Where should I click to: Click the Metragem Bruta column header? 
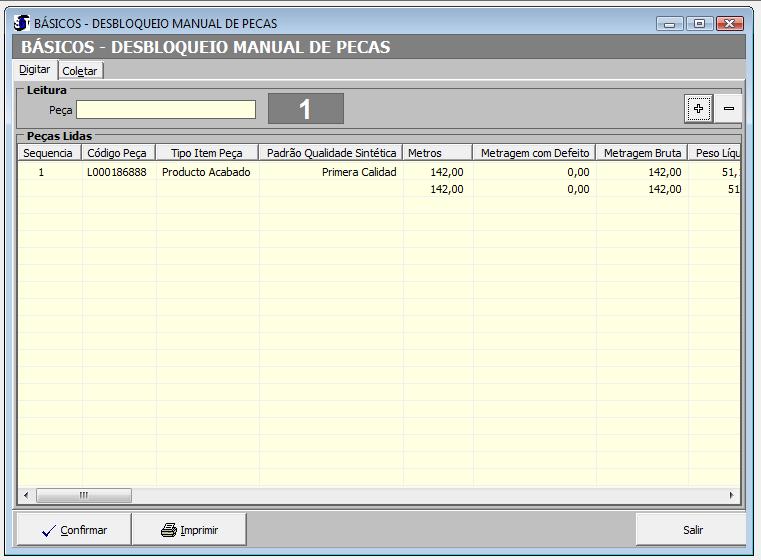(x=642, y=153)
